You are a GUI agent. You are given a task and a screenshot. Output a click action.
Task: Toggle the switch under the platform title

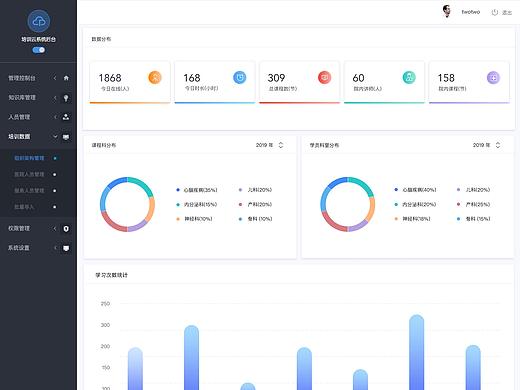[x=39, y=50]
